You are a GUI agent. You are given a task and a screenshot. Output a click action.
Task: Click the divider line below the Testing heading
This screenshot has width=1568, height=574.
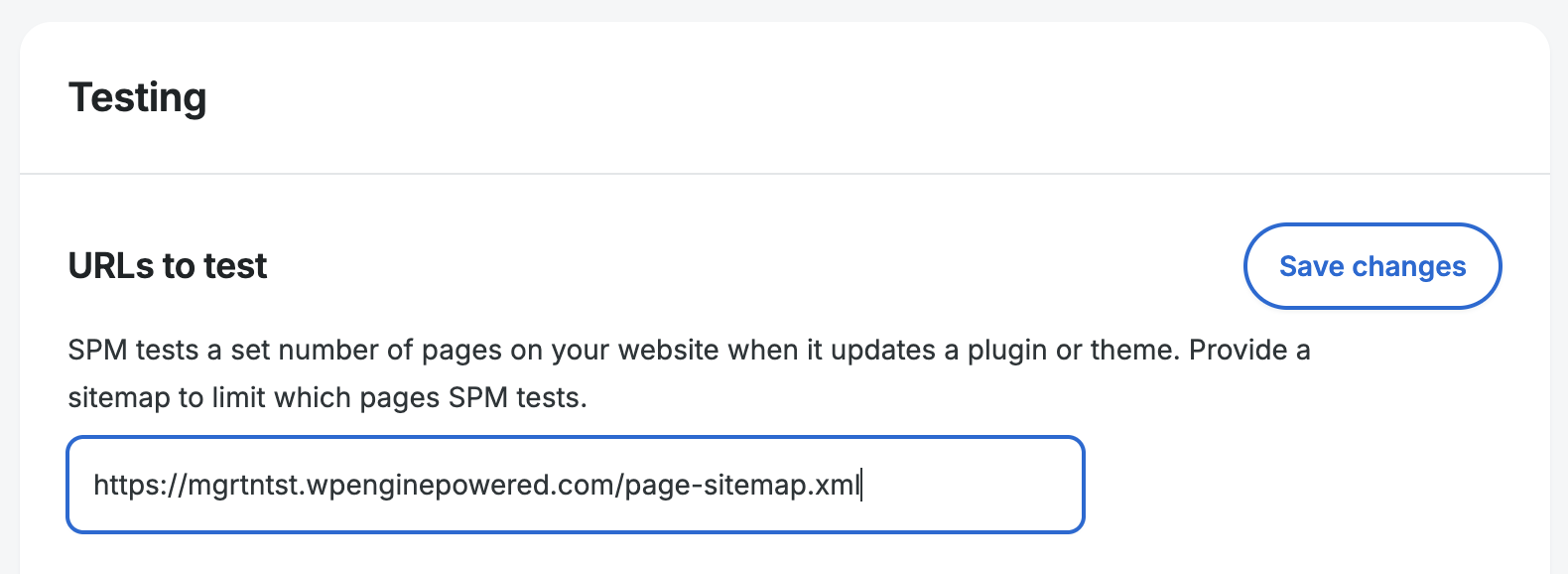coord(784,174)
